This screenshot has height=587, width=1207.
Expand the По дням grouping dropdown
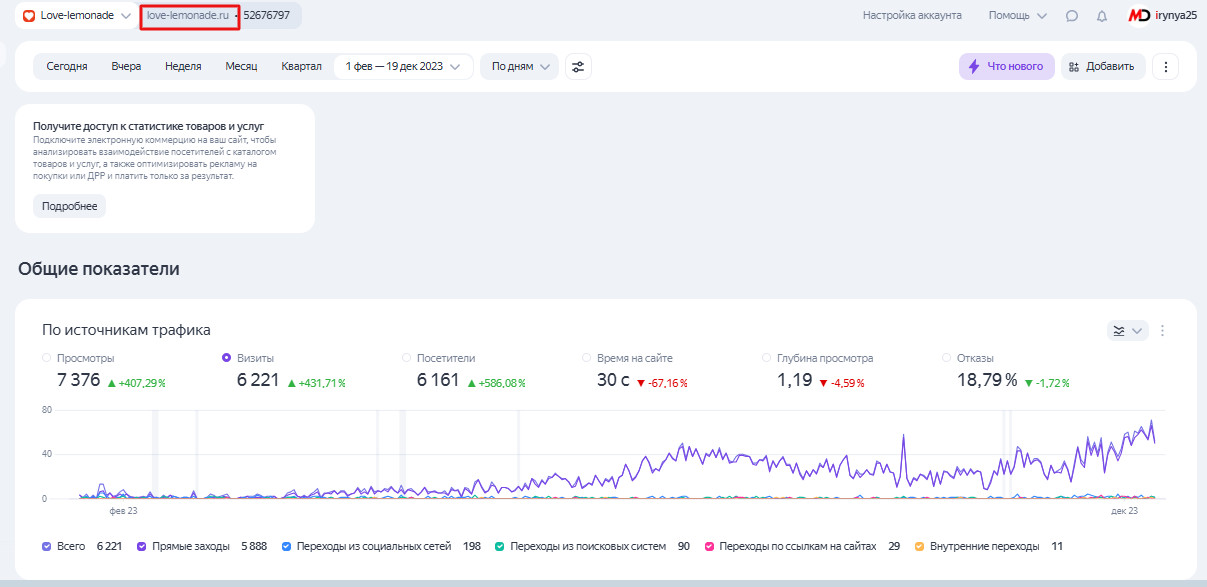[x=519, y=67]
